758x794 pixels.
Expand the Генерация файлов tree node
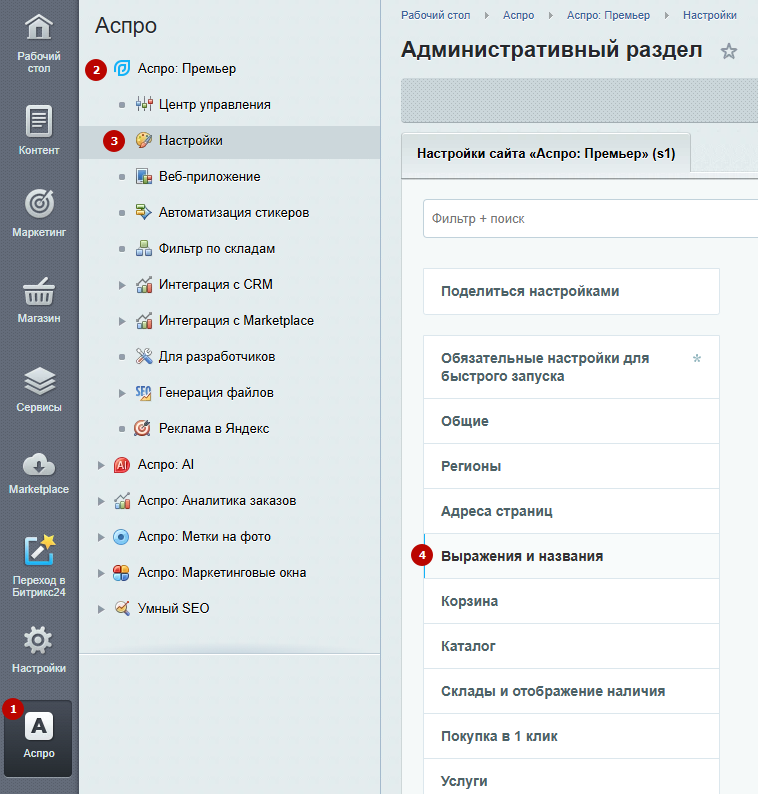click(x=122, y=393)
